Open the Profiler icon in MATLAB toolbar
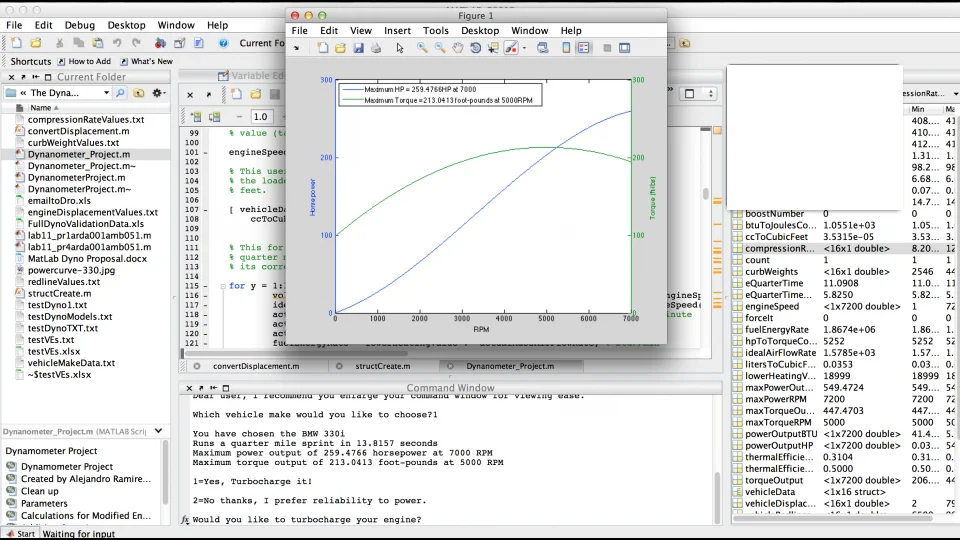The image size is (960, 540). pyautogui.click(x=199, y=43)
